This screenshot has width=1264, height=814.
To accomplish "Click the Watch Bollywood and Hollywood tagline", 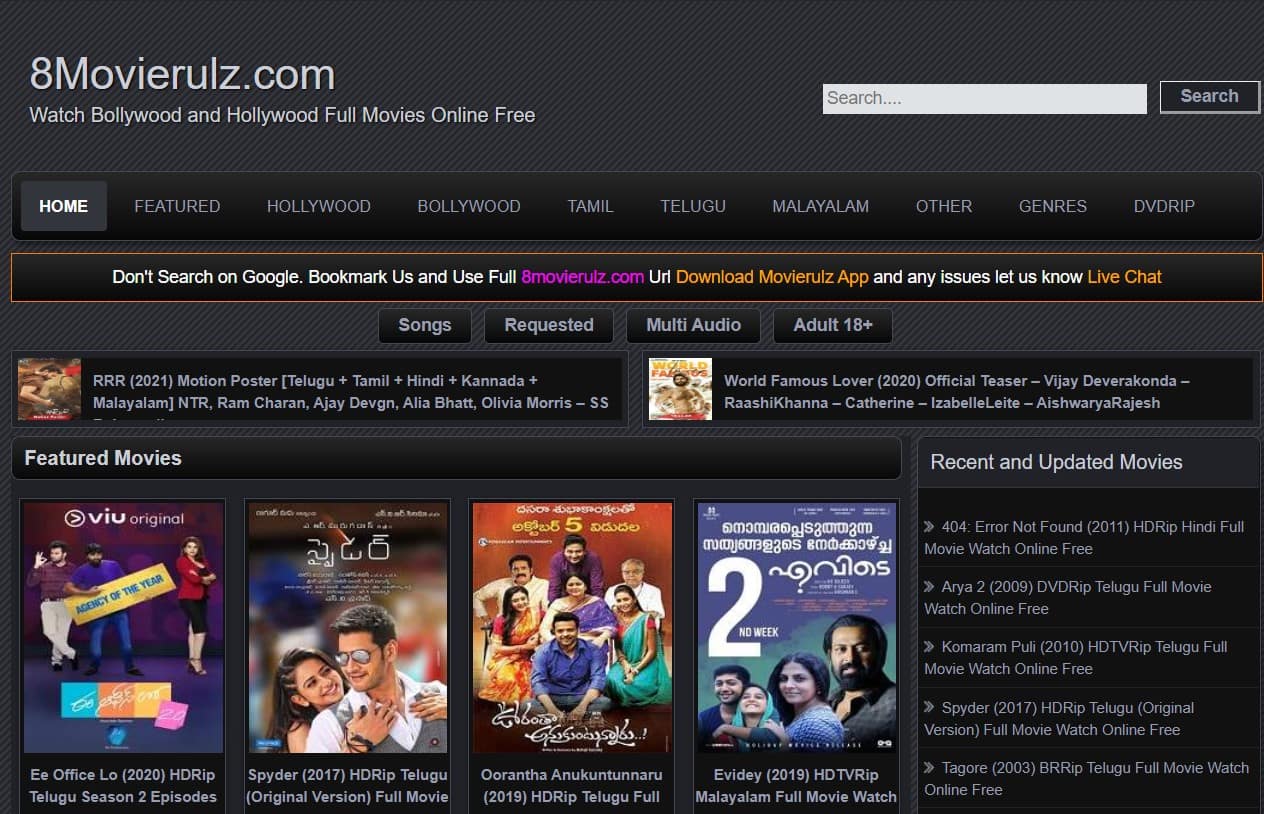I will 282,115.
